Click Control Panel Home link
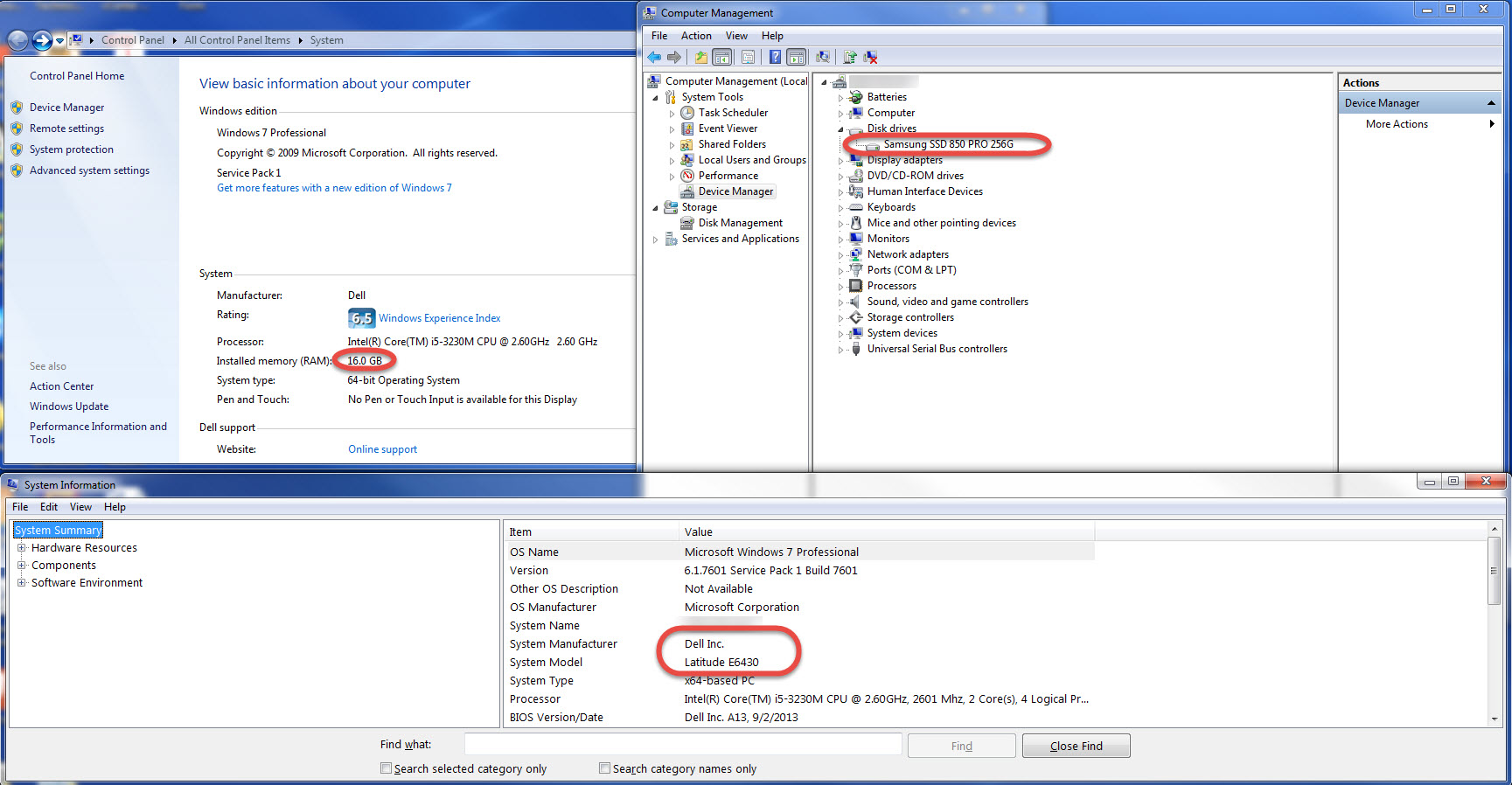The width and height of the screenshot is (1512, 785). pos(77,76)
